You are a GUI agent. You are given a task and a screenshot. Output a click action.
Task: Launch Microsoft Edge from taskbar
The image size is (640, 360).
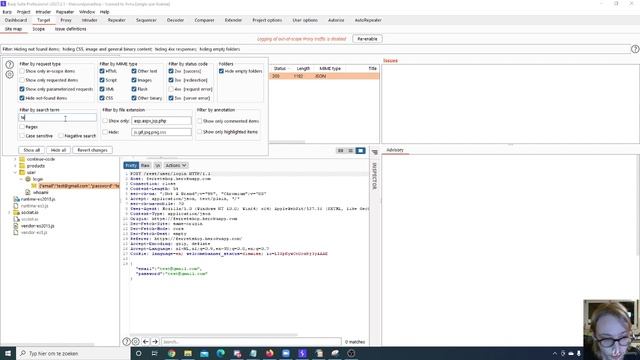(220, 353)
